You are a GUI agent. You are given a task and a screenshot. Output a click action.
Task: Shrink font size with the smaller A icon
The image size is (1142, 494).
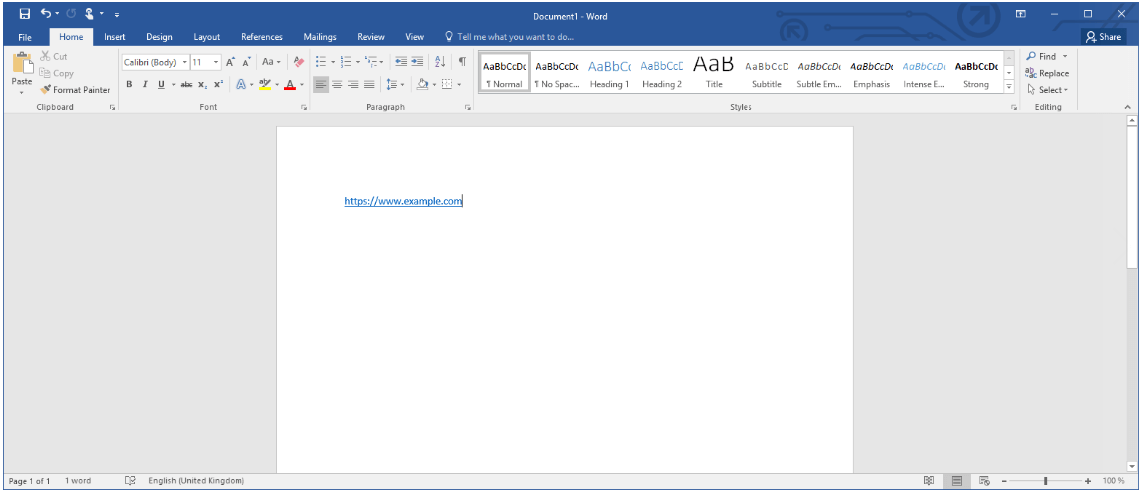[x=247, y=62]
